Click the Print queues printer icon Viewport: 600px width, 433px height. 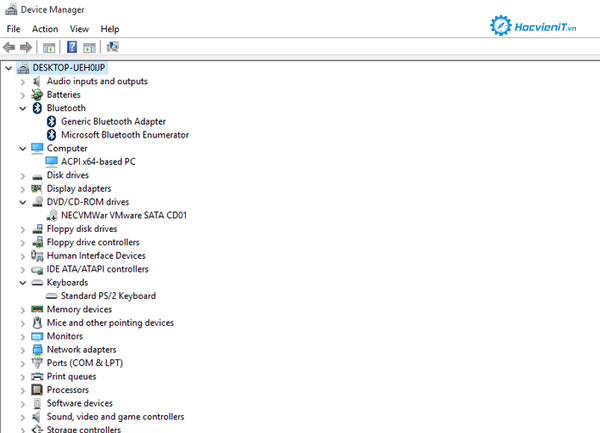click(x=37, y=376)
